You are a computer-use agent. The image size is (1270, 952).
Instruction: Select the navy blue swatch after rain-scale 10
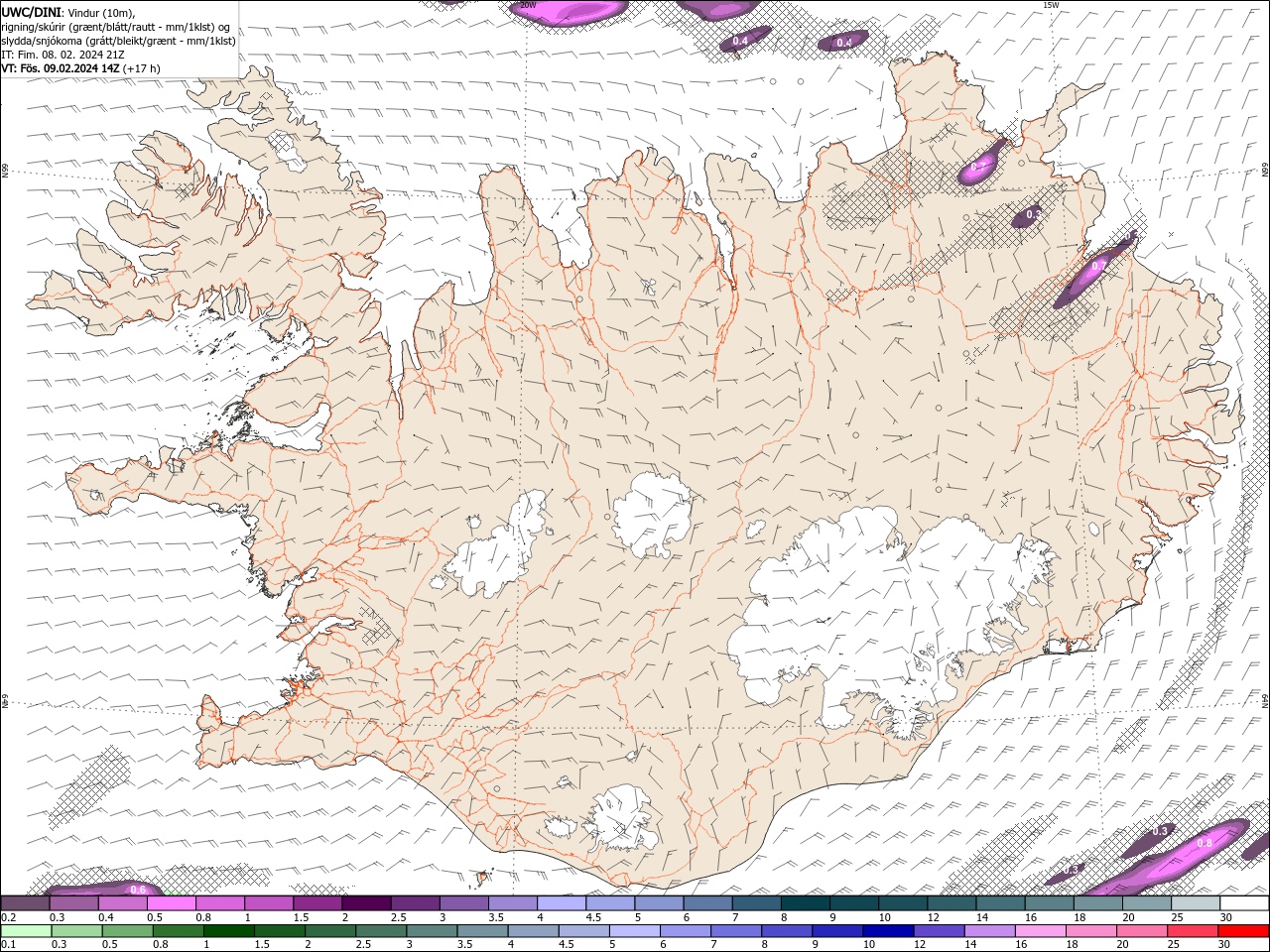(888, 931)
